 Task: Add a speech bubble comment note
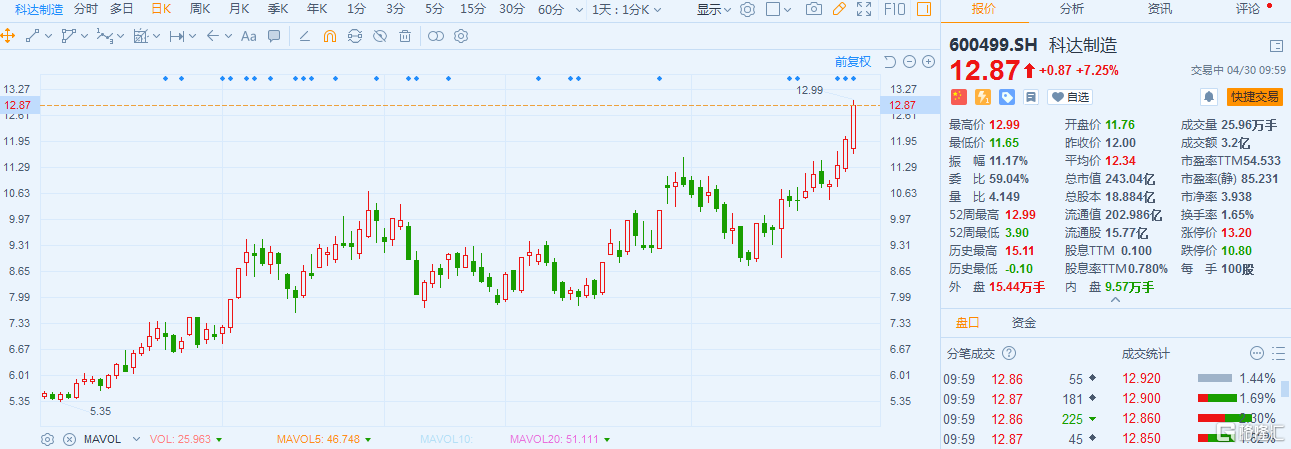(x=276, y=36)
